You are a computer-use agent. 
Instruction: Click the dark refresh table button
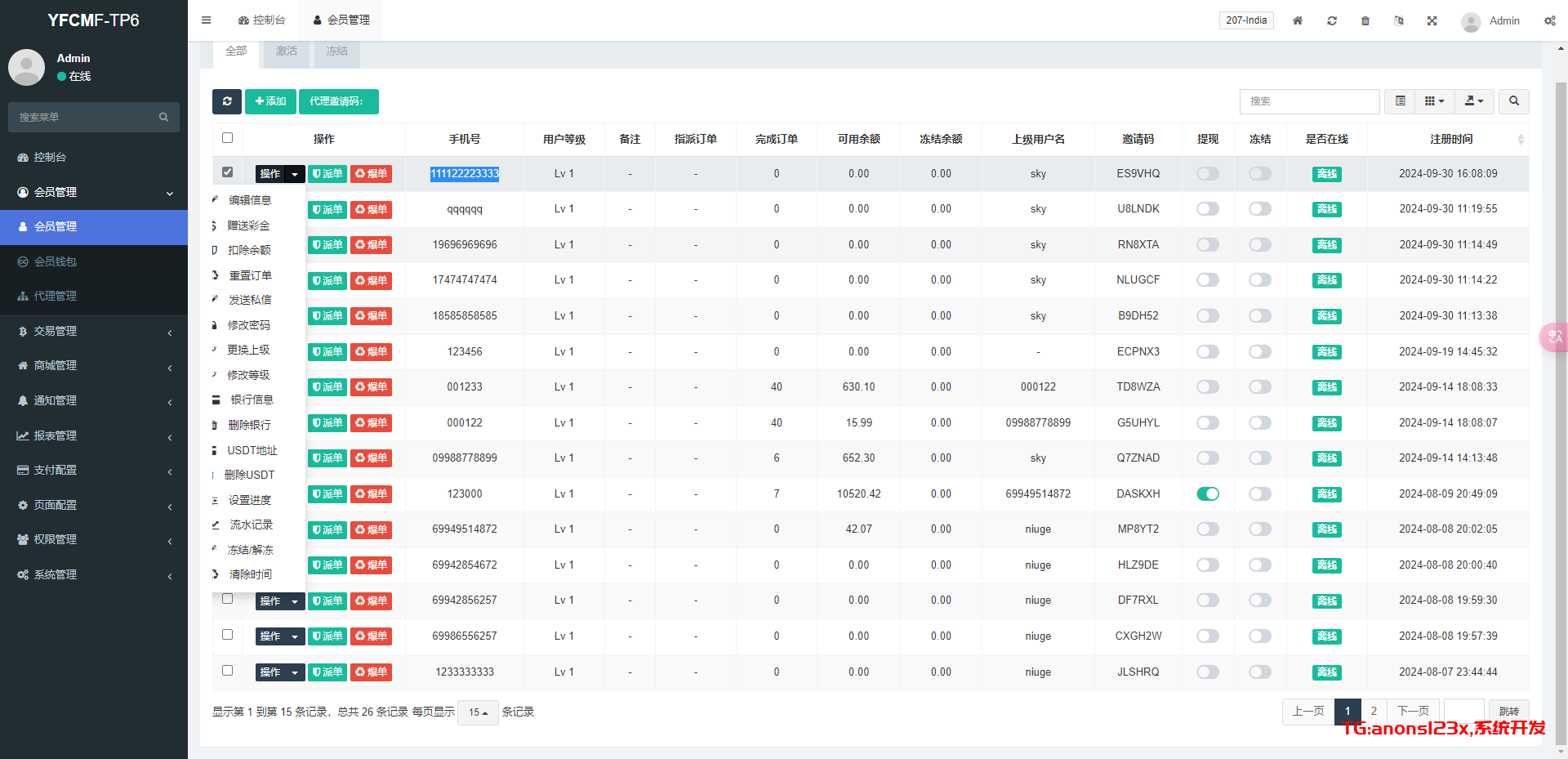click(227, 101)
